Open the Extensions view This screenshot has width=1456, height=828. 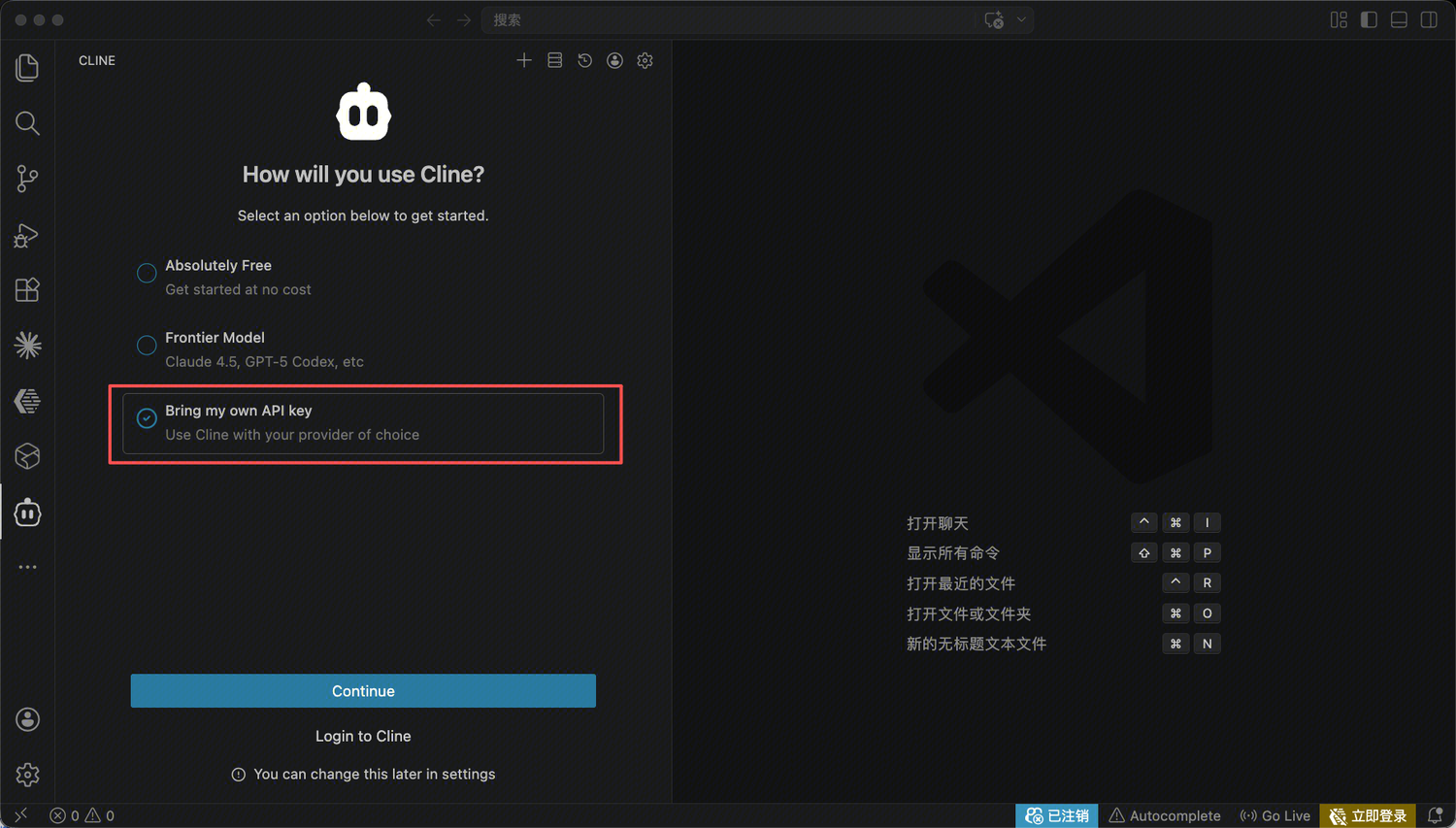(27, 290)
